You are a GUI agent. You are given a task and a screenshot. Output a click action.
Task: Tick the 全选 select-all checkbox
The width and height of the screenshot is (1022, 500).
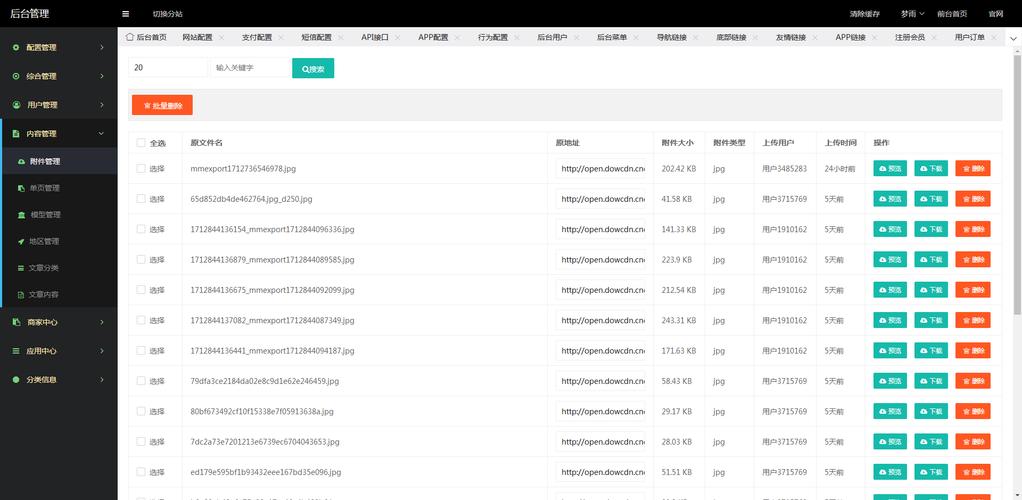point(141,143)
